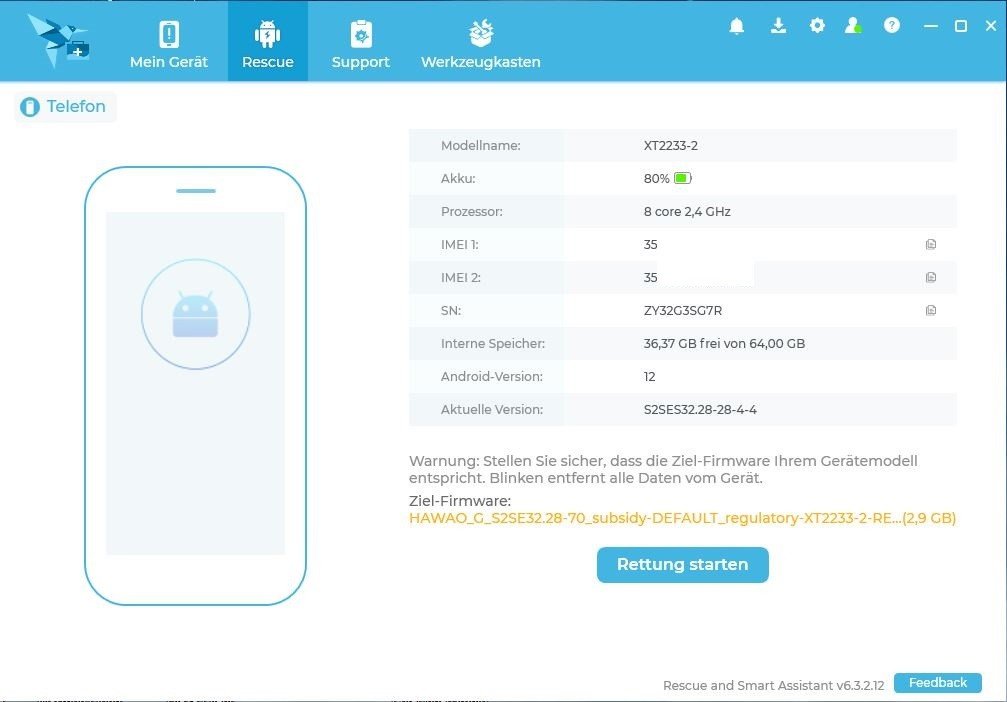Switch to the Rescue tab

coord(268,41)
